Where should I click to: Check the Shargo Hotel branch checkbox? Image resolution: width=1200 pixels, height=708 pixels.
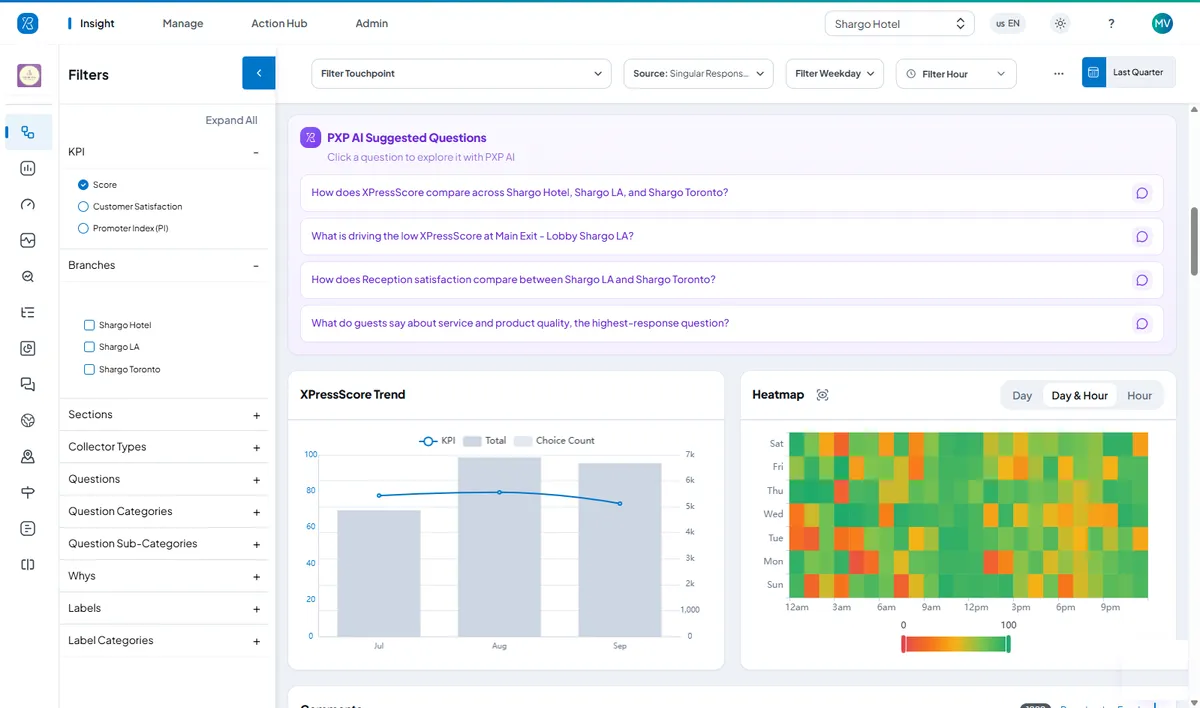coord(89,325)
